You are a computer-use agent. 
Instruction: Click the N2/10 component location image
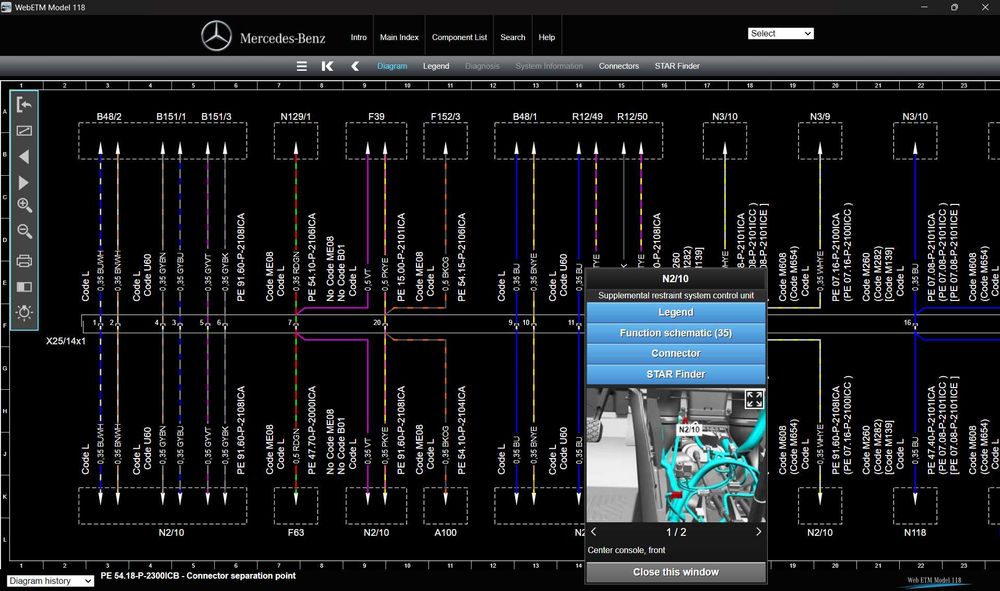coord(676,455)
